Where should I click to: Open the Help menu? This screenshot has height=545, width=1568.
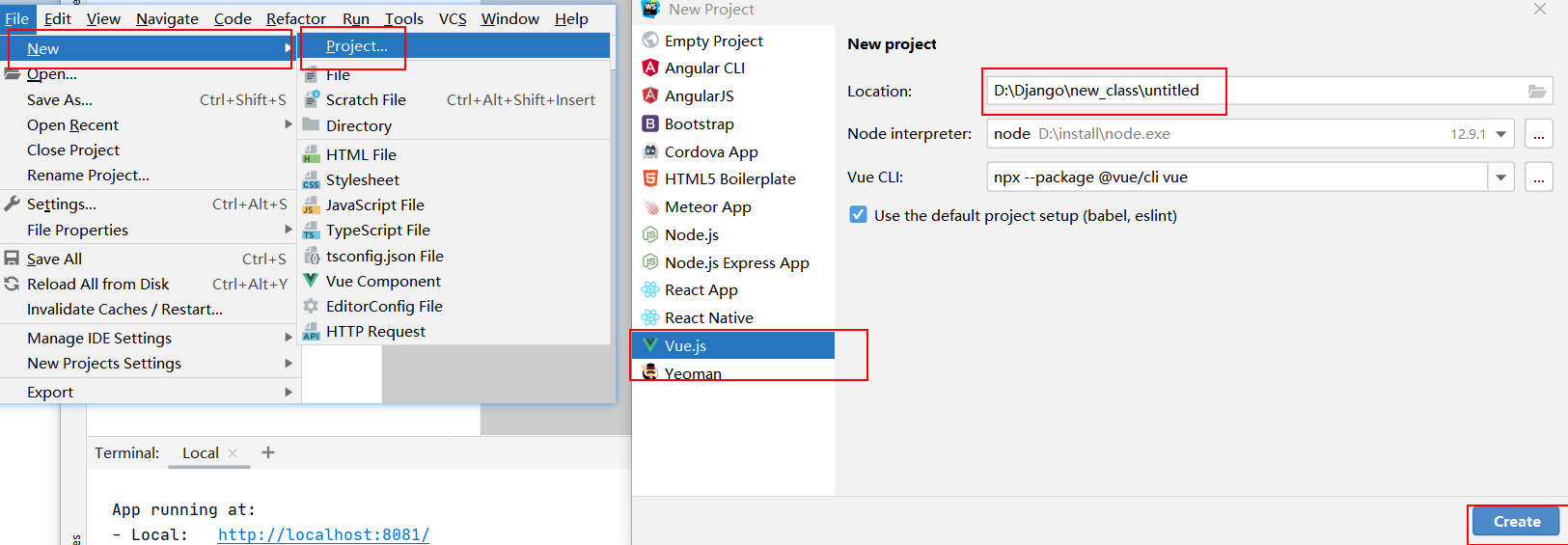571,18
